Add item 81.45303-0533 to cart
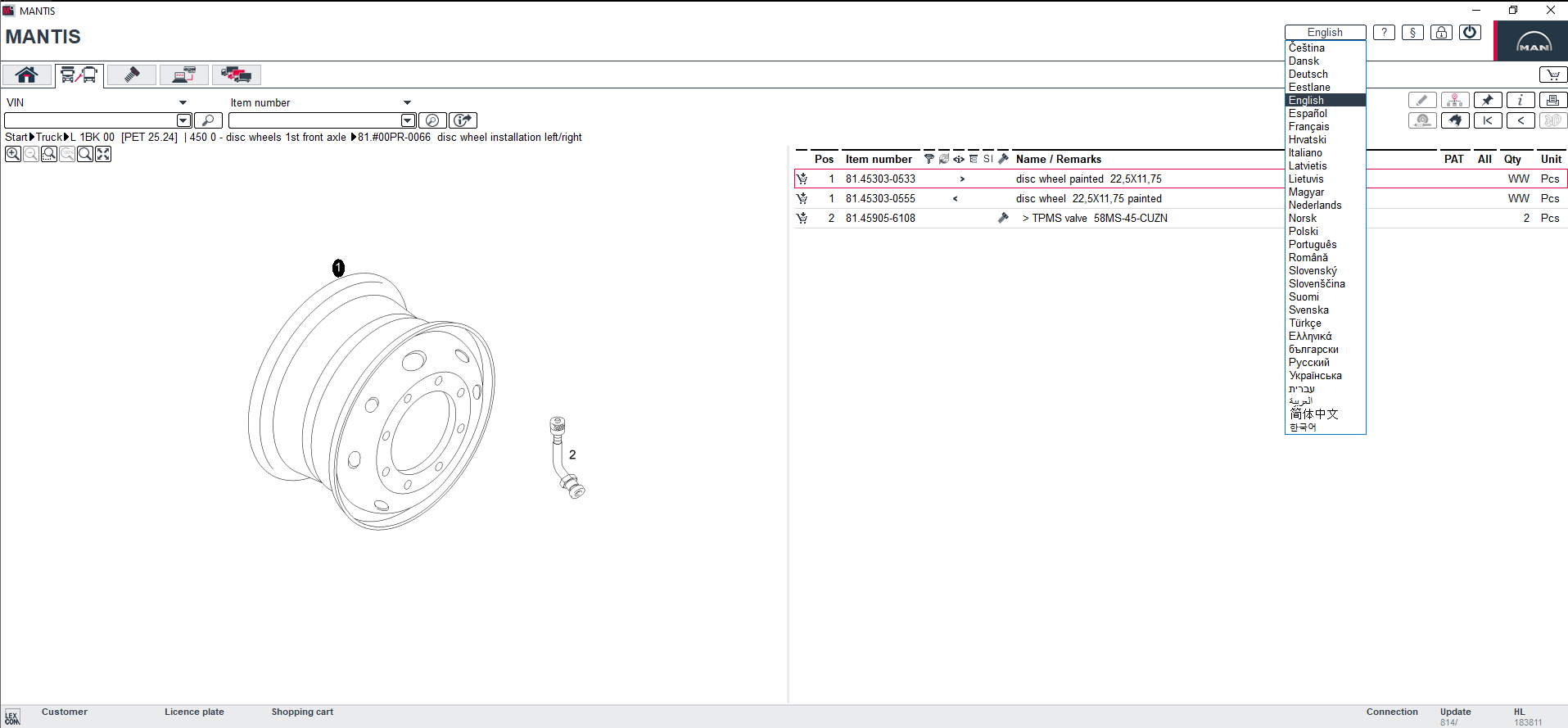This screenshot has width=1568, height=728. [802, 179]
